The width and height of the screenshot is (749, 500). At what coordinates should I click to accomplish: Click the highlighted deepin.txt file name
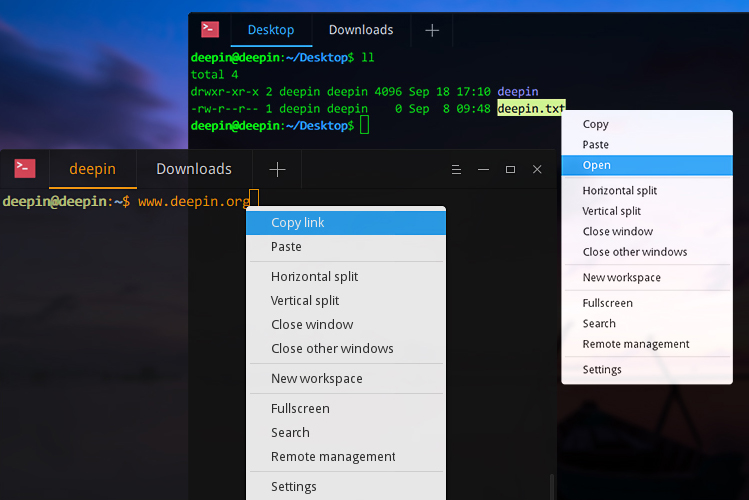point(531,108)
